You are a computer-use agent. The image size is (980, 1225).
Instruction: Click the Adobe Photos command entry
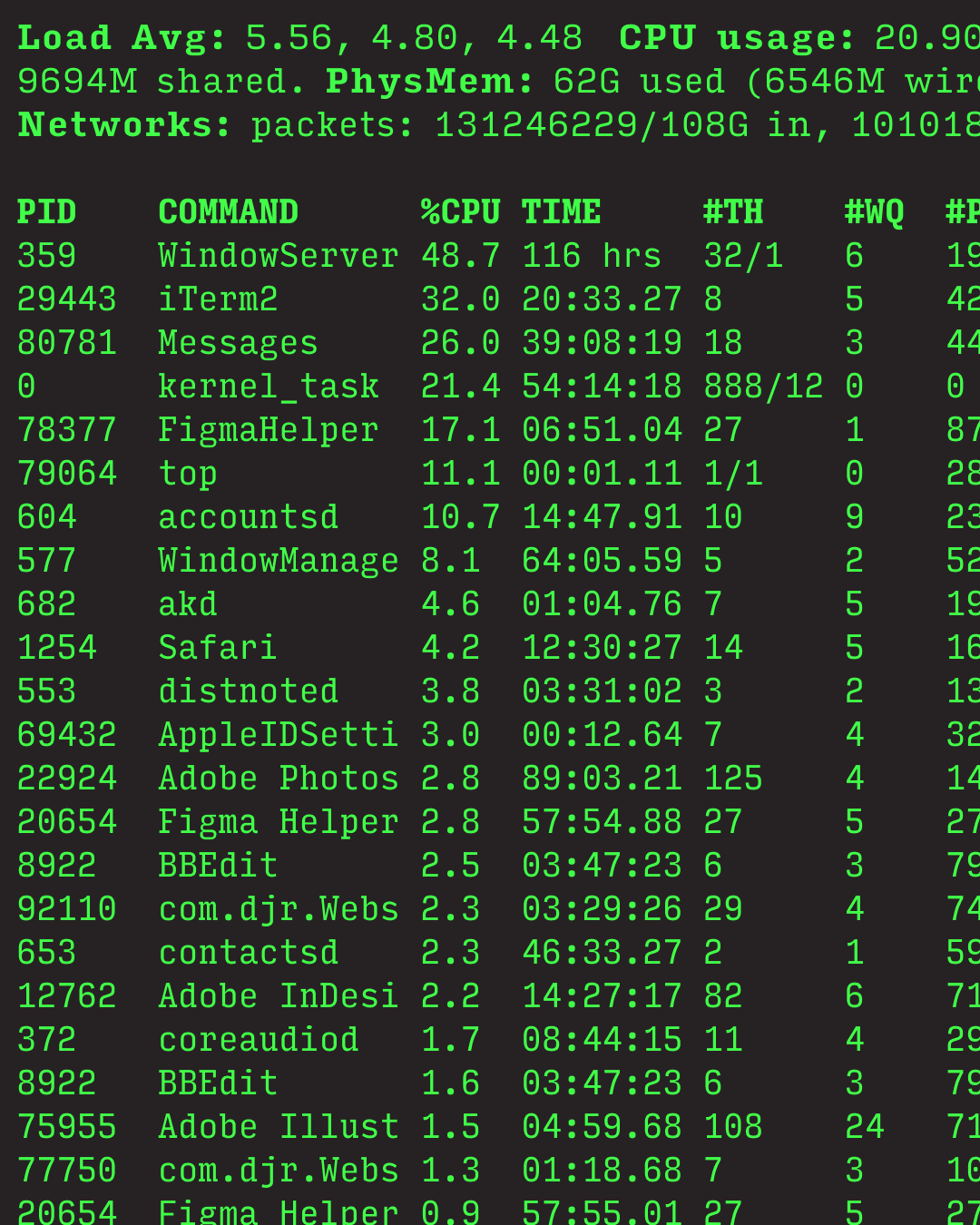(x=278, y=779)
